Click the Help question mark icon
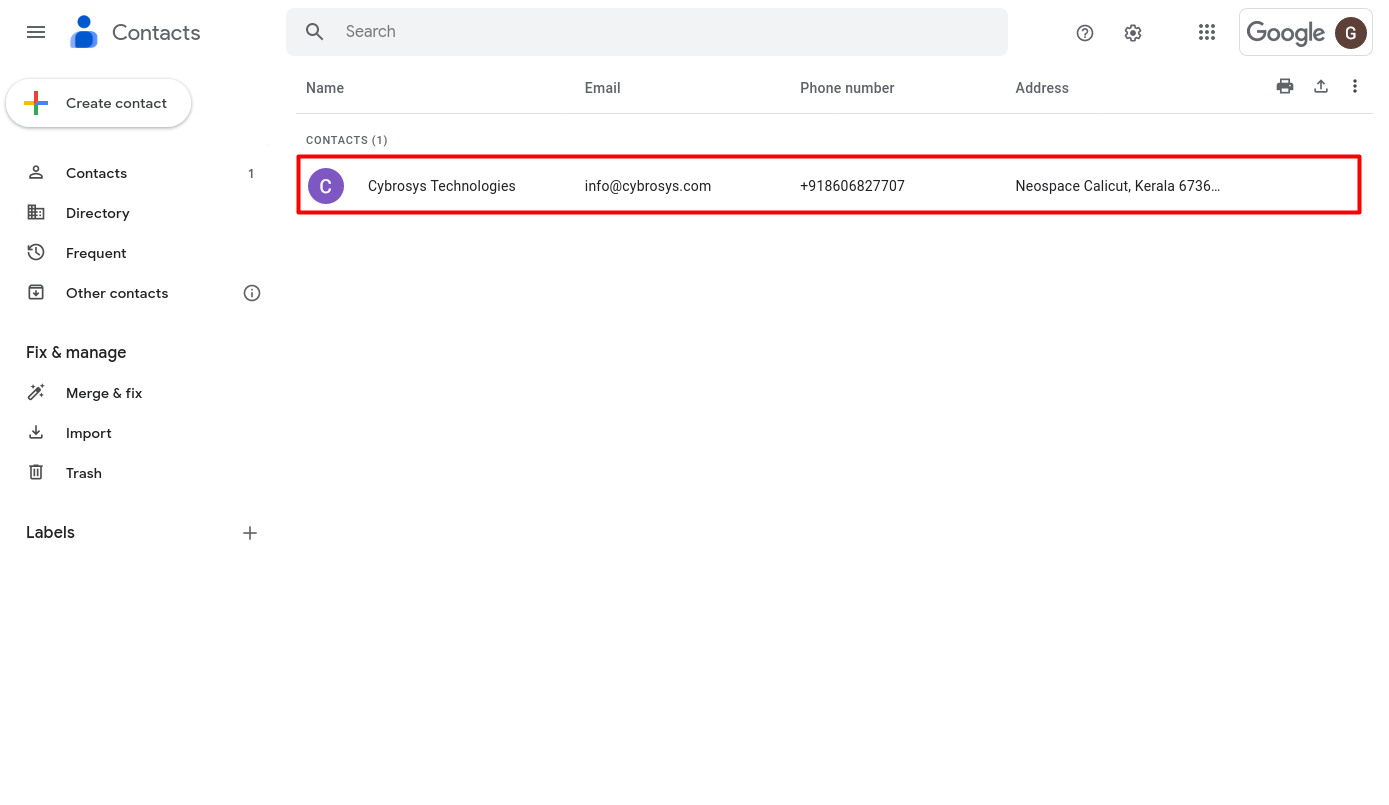 [1085, 33]
